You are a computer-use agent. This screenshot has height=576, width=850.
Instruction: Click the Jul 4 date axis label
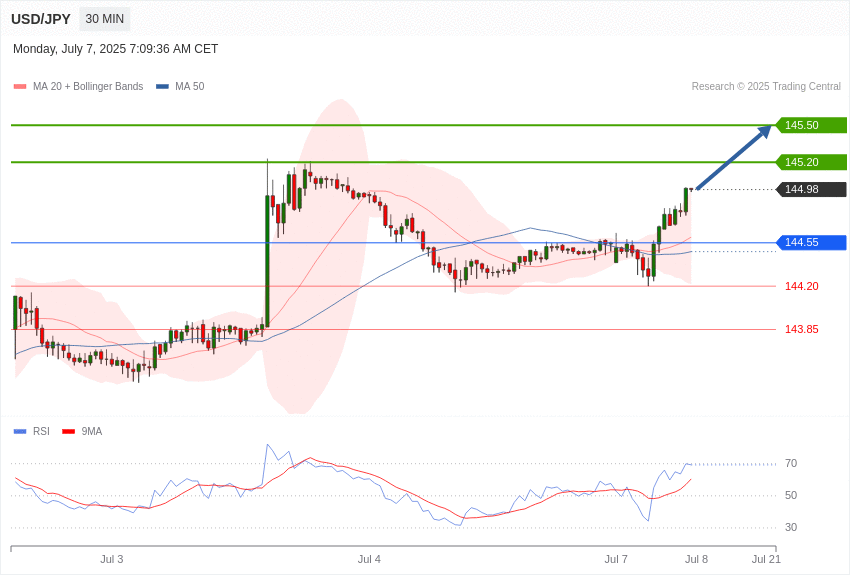click(x=369, y=559)
